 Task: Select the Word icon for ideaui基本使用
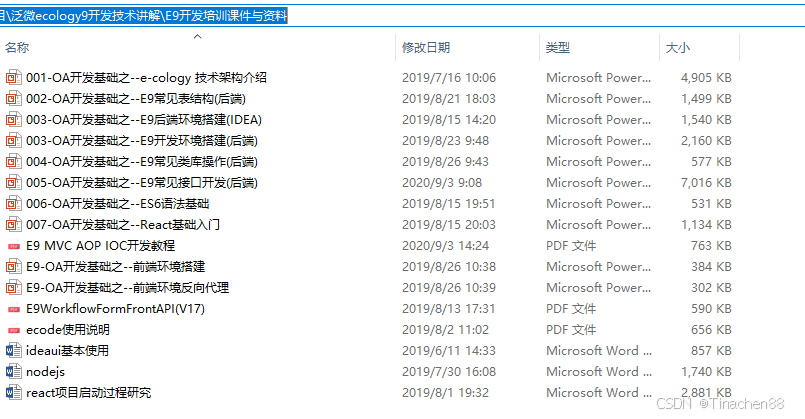pyautogui.click(x=13, y=350)
